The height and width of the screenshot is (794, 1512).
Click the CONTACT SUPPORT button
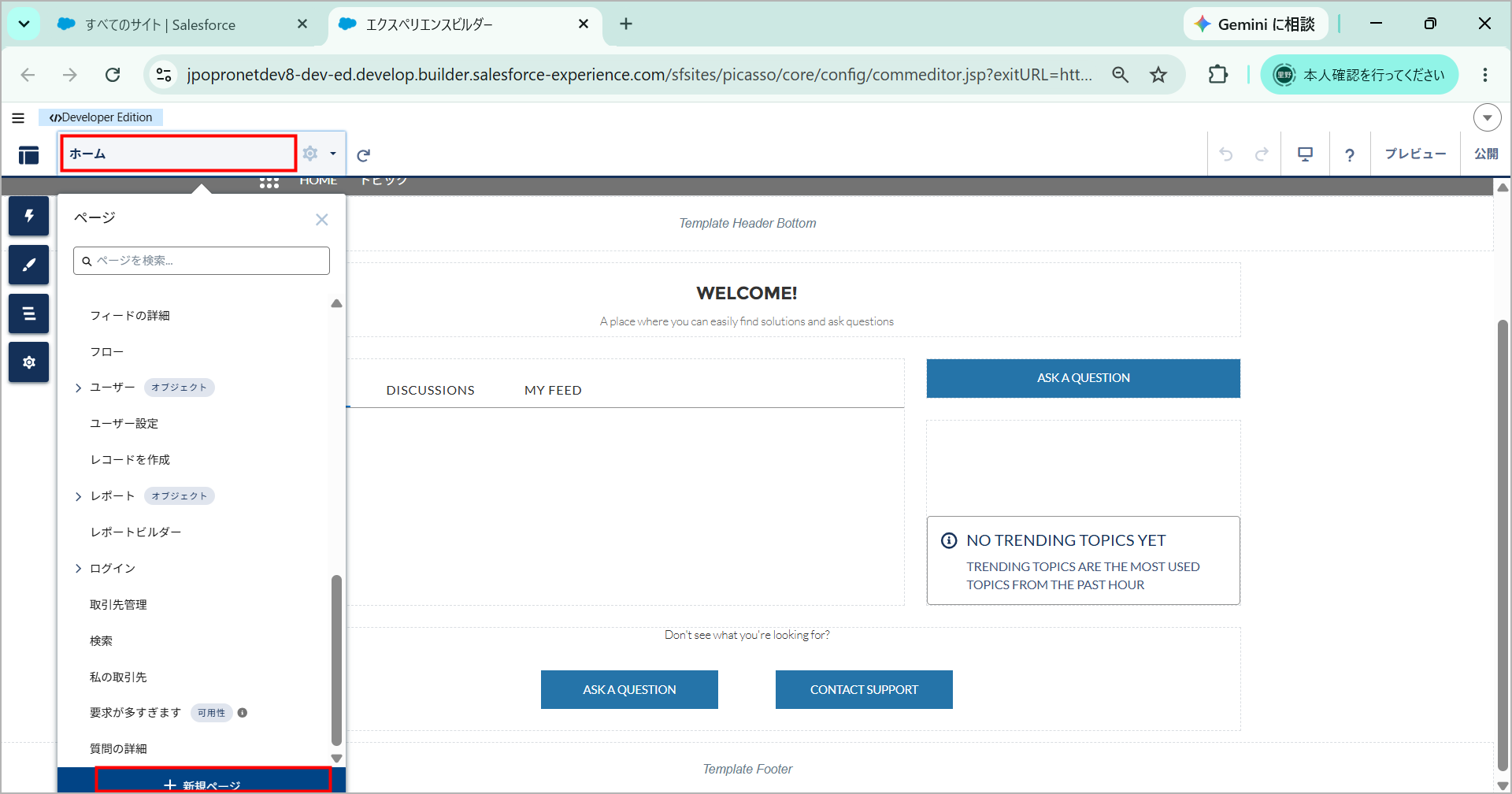[864, 689]
